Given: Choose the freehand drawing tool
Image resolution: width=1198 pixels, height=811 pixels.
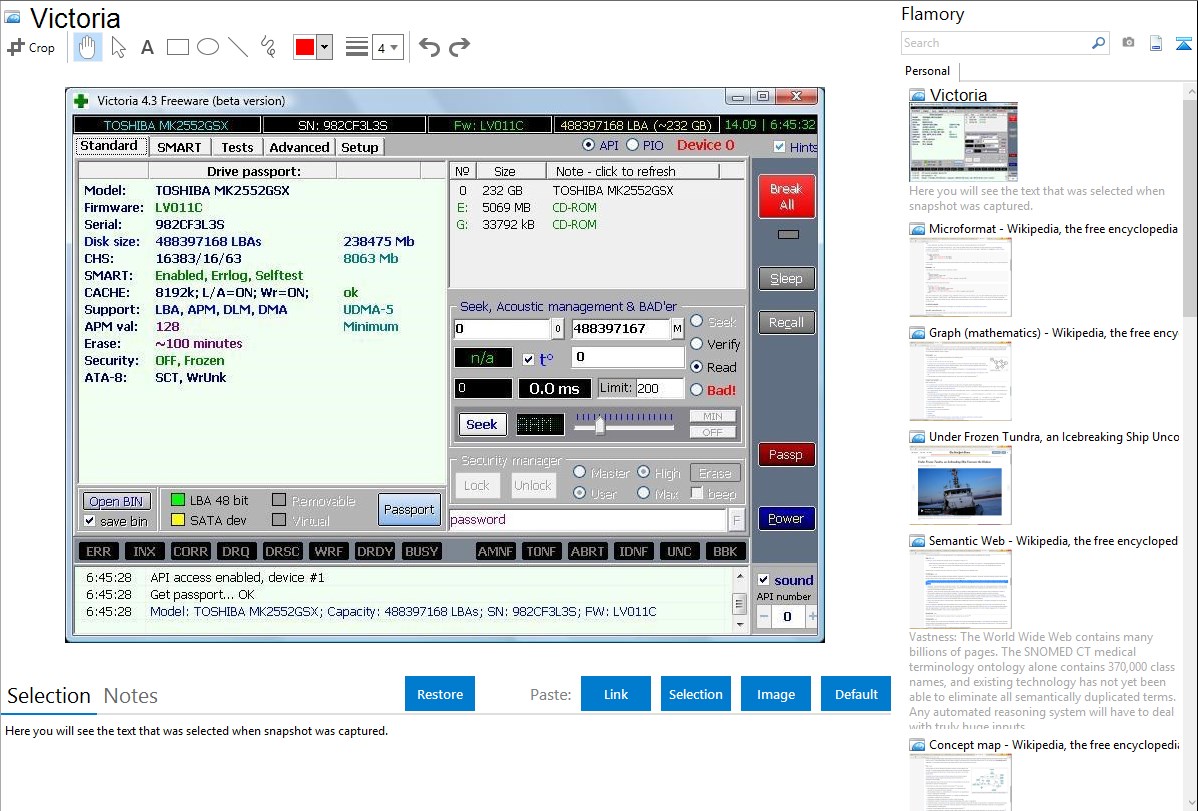Looking at the screenshot, I should pos(267,47).
